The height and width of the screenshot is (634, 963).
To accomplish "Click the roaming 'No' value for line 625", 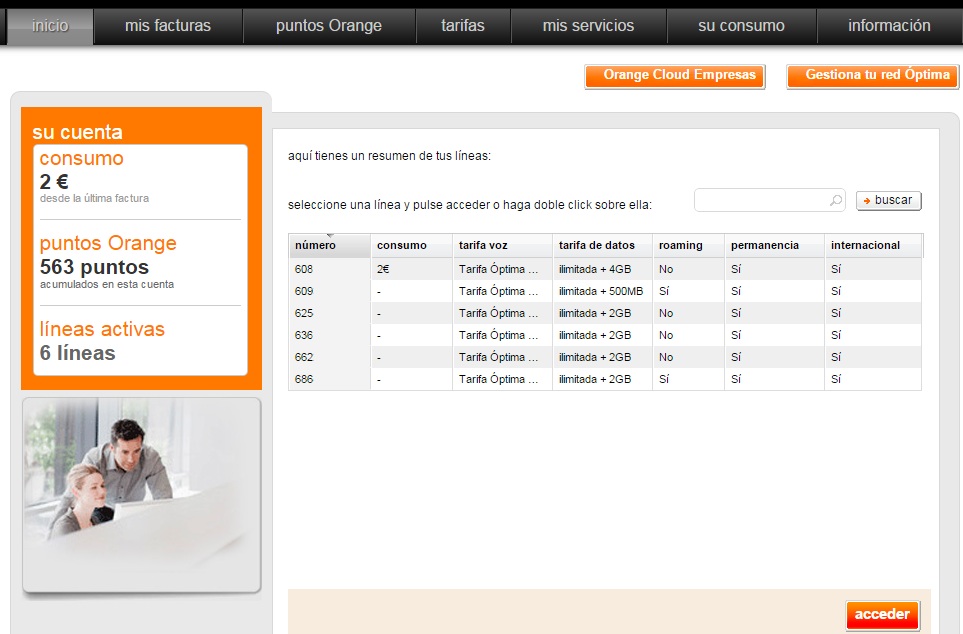I will [666, 313].
